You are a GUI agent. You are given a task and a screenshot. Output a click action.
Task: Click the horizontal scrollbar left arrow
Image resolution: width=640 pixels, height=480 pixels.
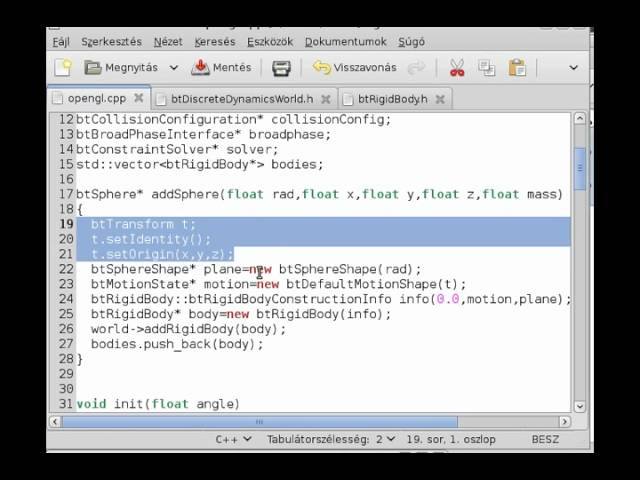coord(55,421)
